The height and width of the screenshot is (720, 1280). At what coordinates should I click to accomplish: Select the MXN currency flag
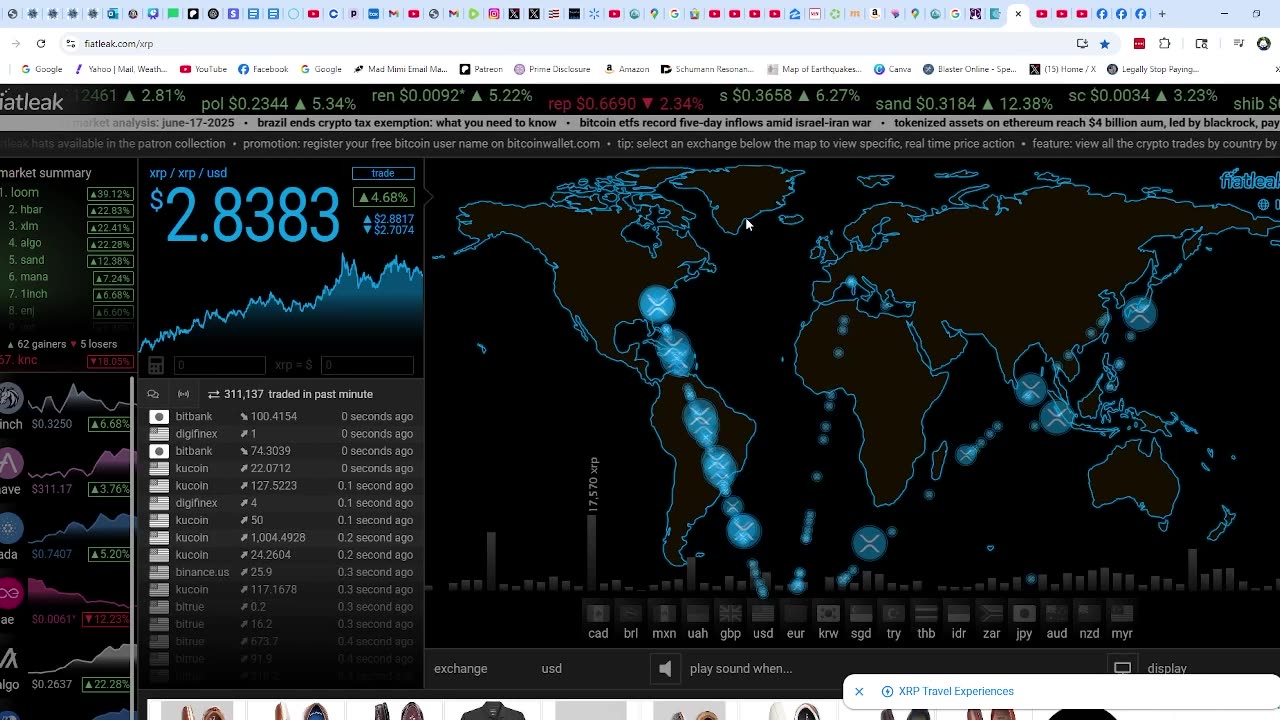pyautogui.click(x=664, y=614)
